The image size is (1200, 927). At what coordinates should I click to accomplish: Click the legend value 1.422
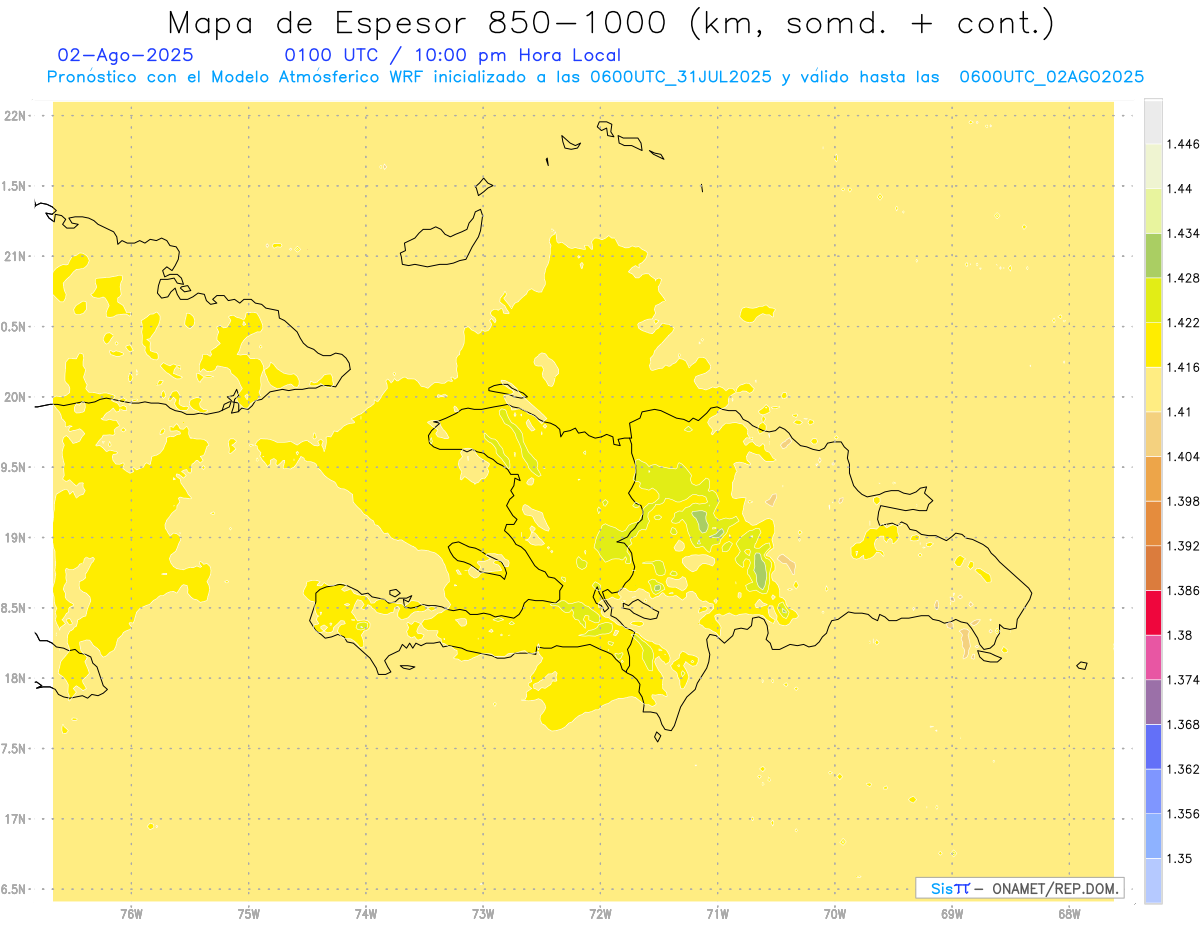click(1183, 323)
